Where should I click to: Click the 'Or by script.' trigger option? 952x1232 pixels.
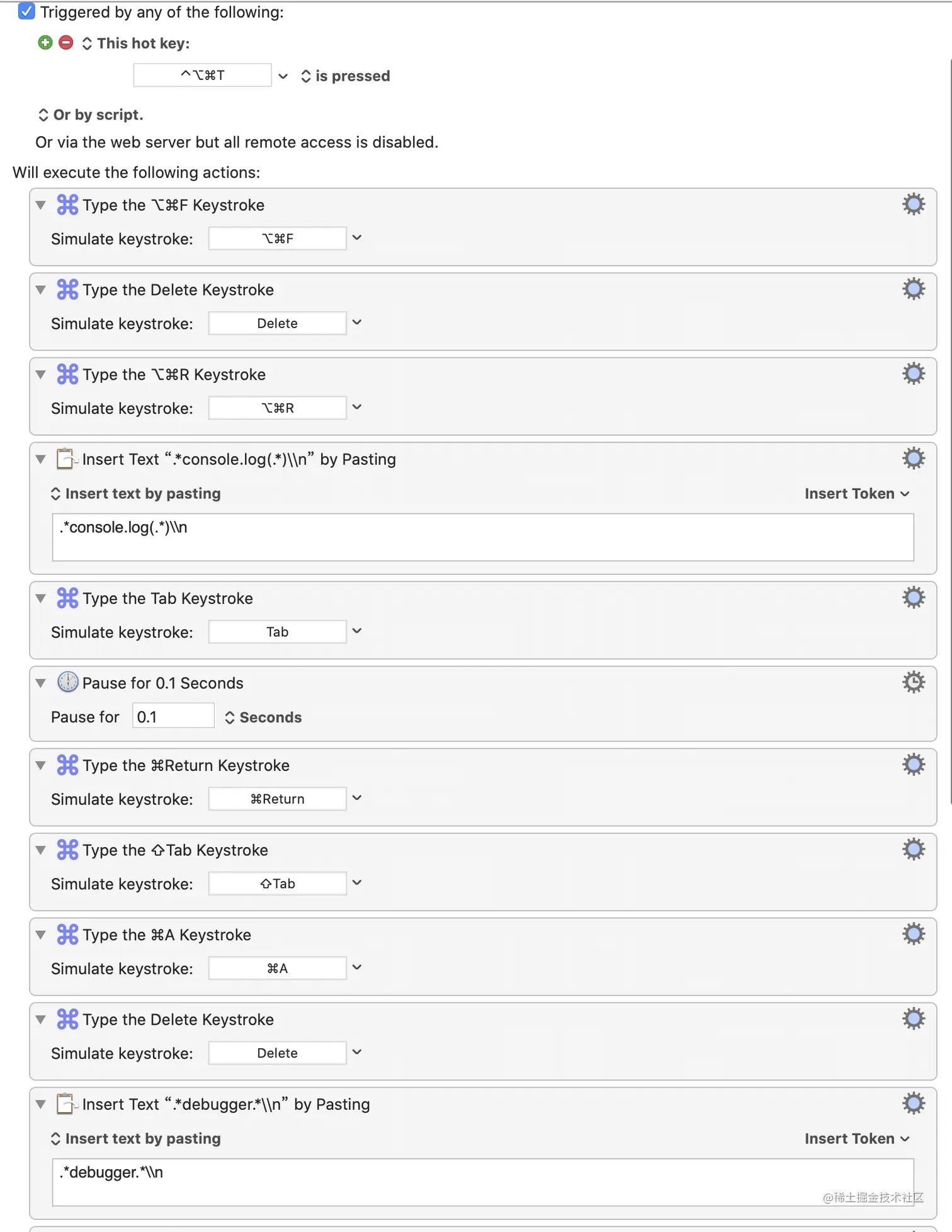tap(91, 115)
